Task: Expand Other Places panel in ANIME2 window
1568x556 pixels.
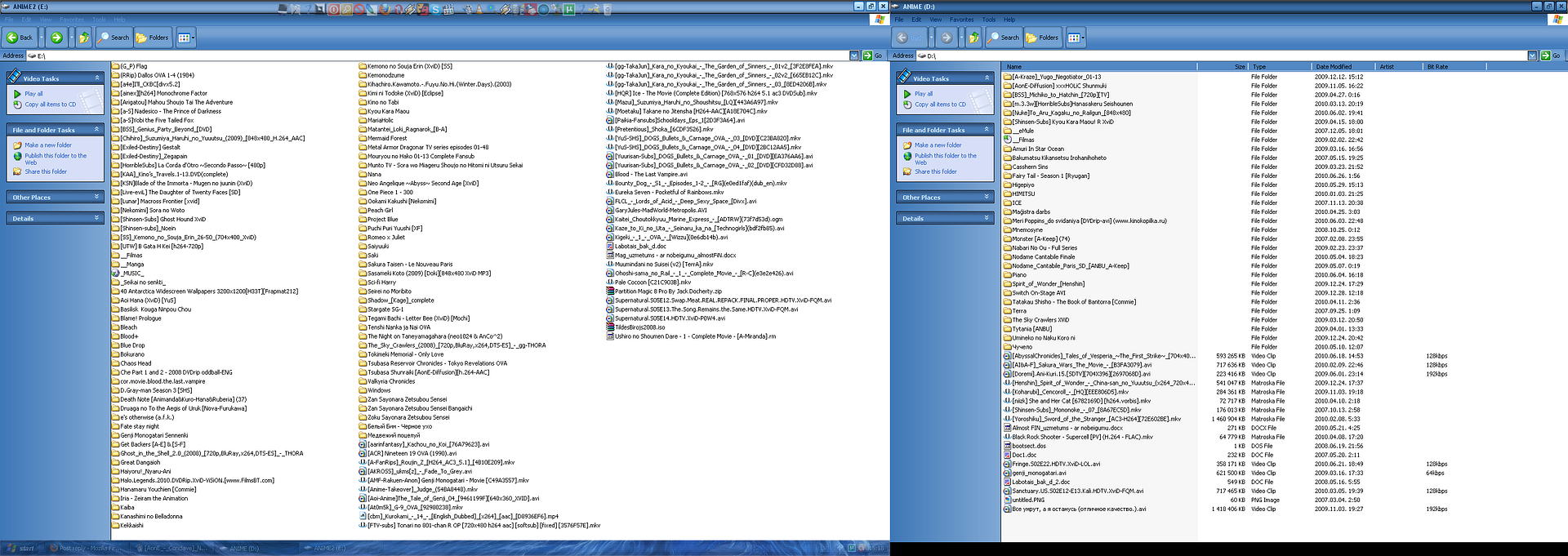Action: [x=97, y=197]
